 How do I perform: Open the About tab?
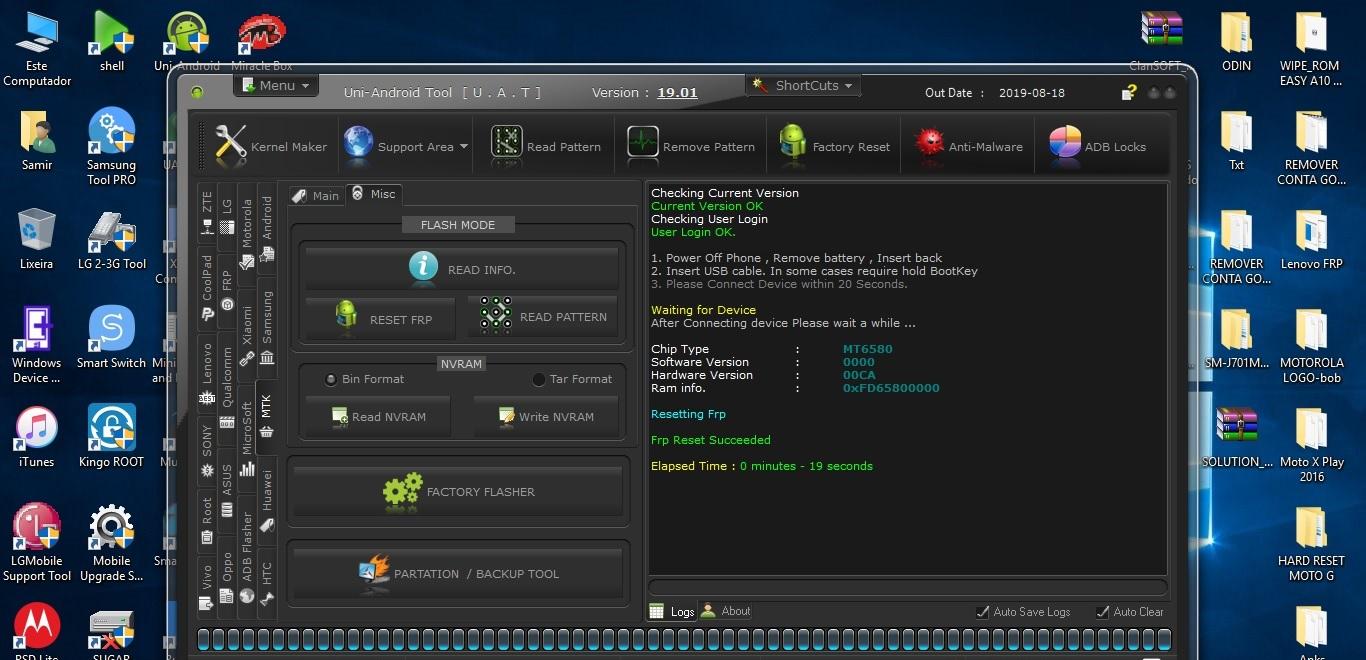[x=726, y=611]
